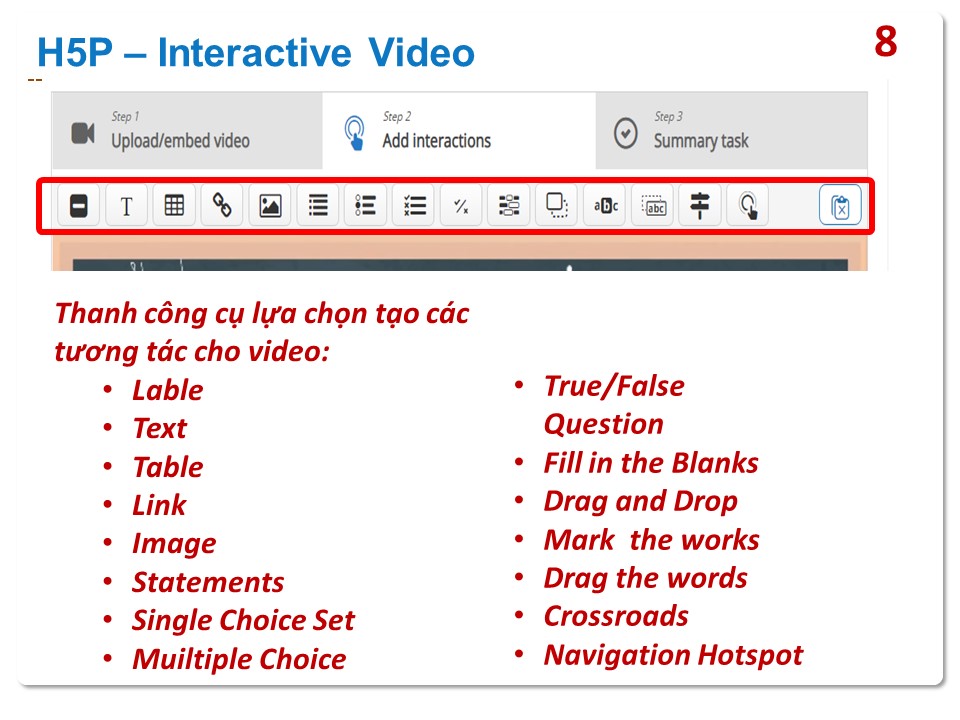Select the Drag the Words tool
This screenshot has height=720, width=960.
click(653, 206)
